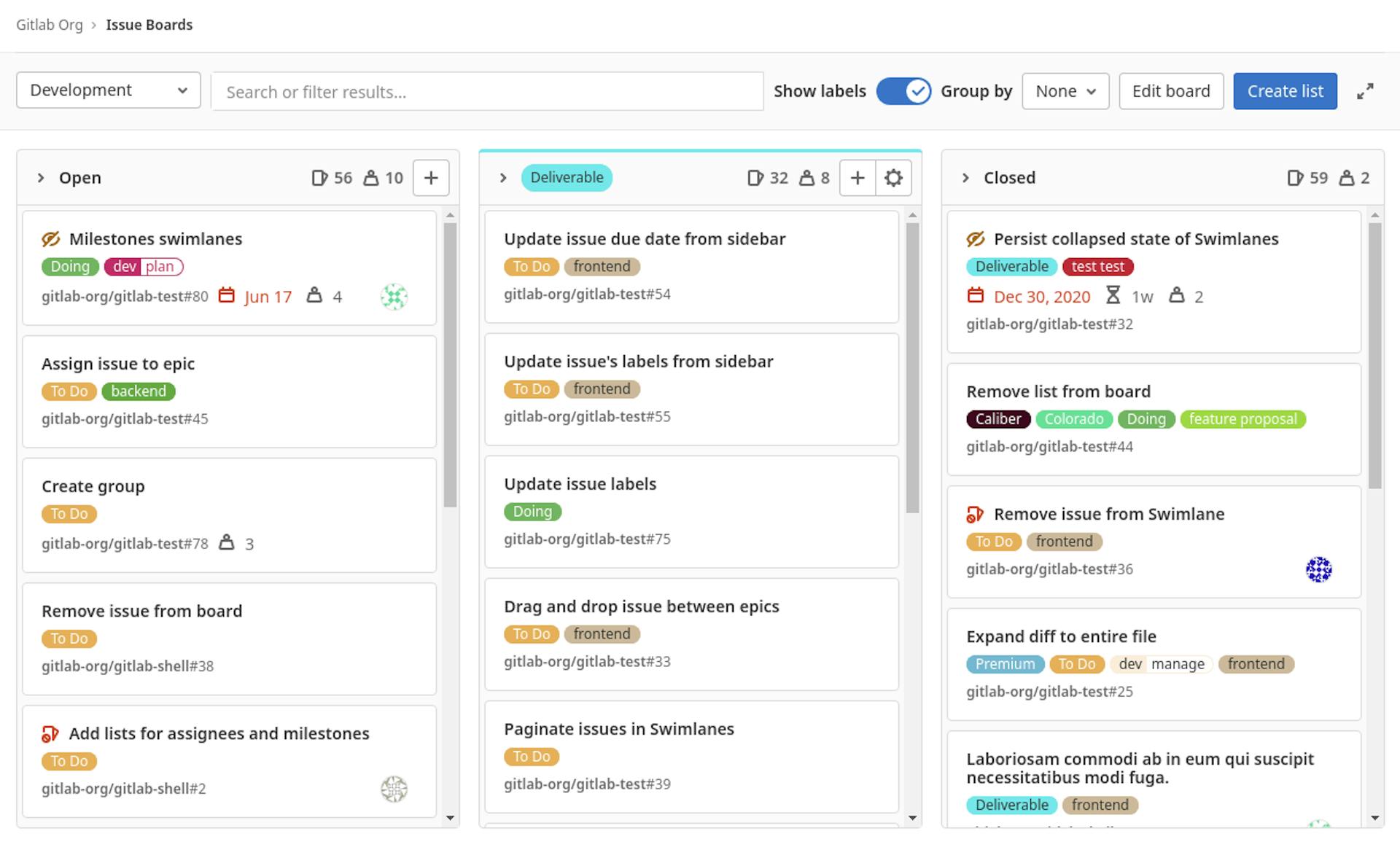The height and width of the screenshot is (847, 1400).
Task: Select the frontend label on Drag and drop issue
Action: [602, 633]
